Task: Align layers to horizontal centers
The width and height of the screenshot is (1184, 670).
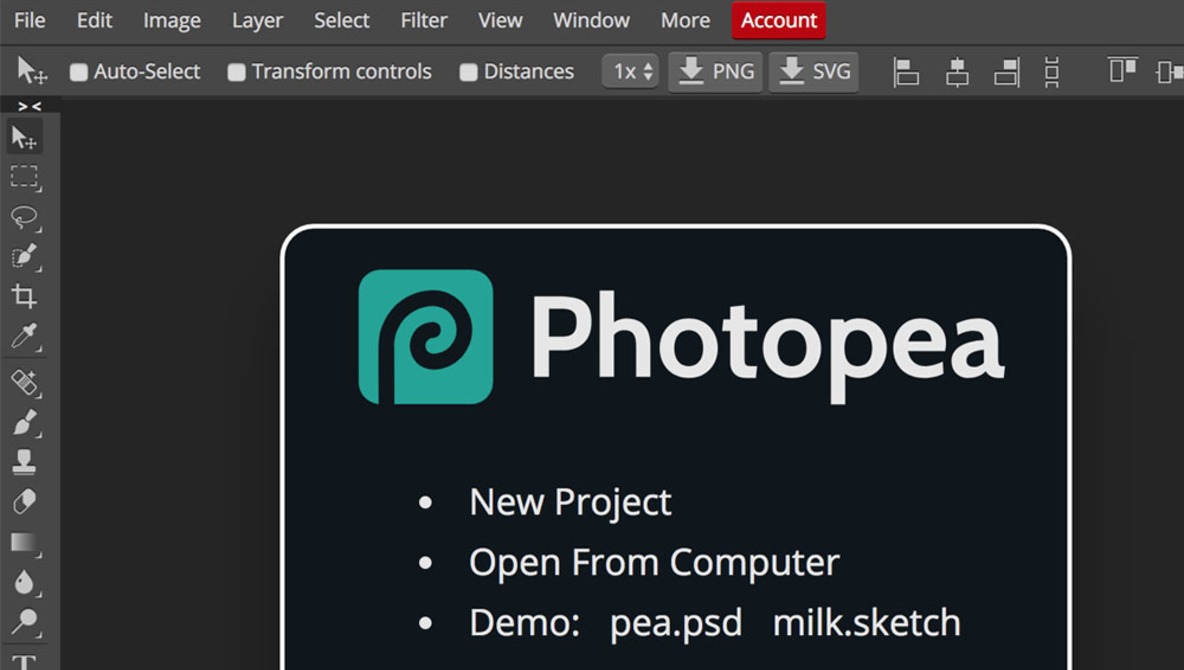Action: 957,72
